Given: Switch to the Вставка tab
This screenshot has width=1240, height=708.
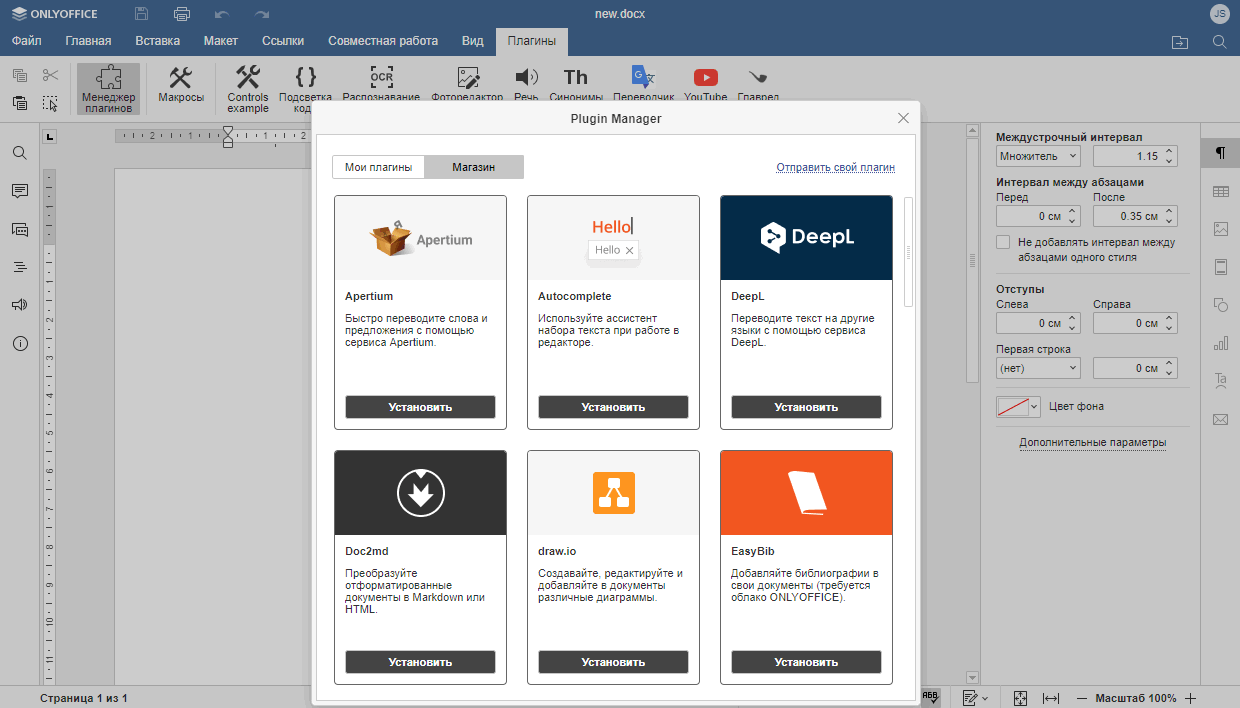Looking at the screenshot, I should (158, 41).
